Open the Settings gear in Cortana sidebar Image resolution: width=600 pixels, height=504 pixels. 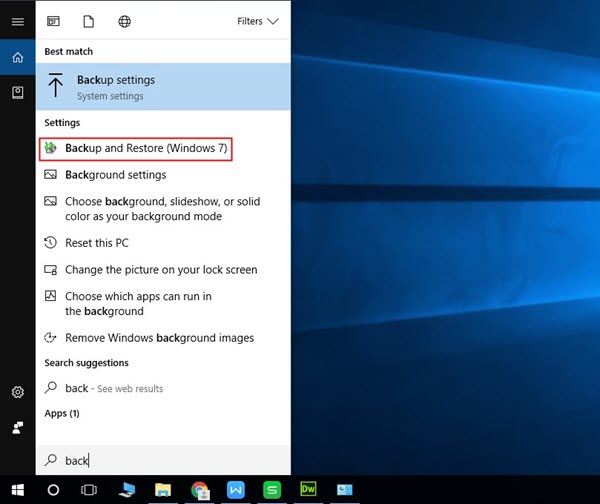18,392
